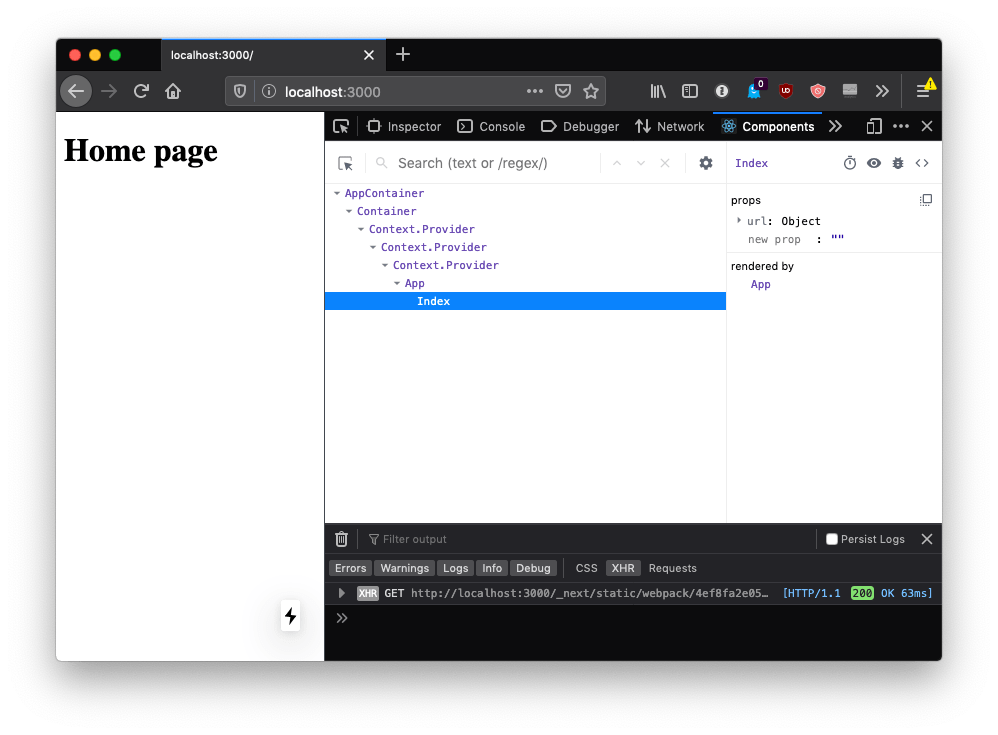View source with the angle brackets icon
Viewport: 998px width, 735px height.
click(922, 163)
